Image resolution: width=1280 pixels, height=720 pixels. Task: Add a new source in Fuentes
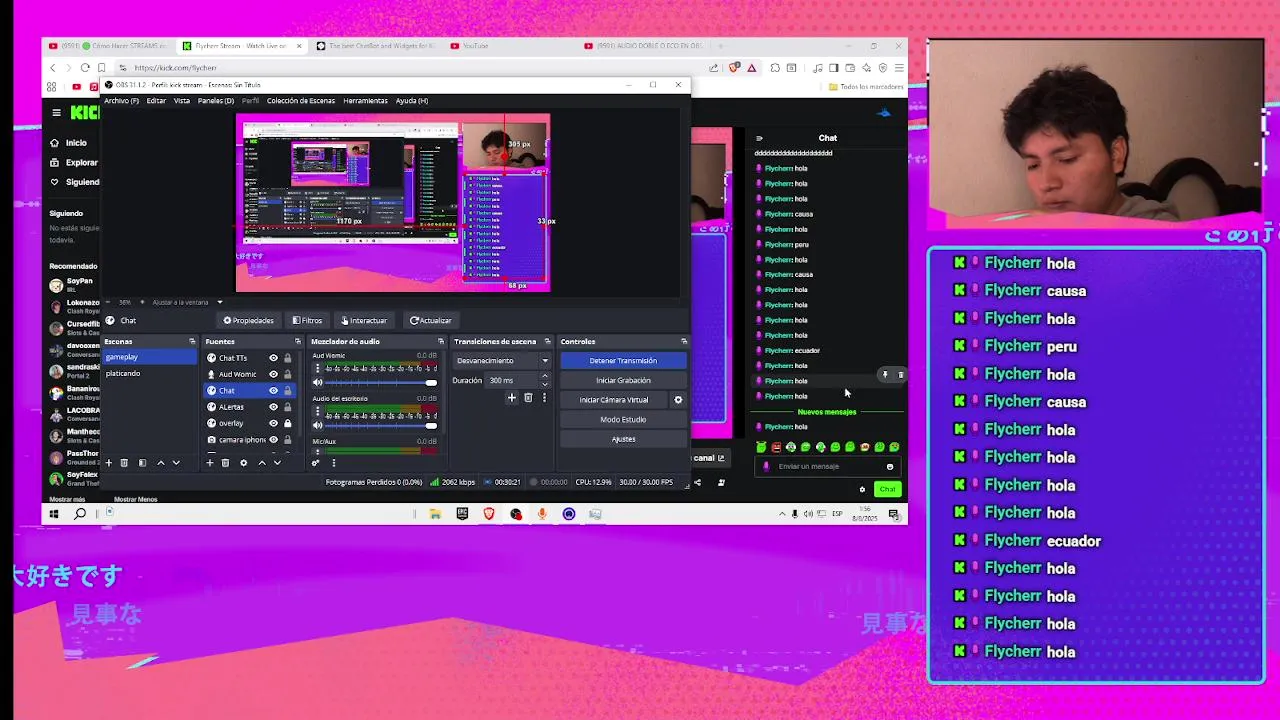click(209, 463)
